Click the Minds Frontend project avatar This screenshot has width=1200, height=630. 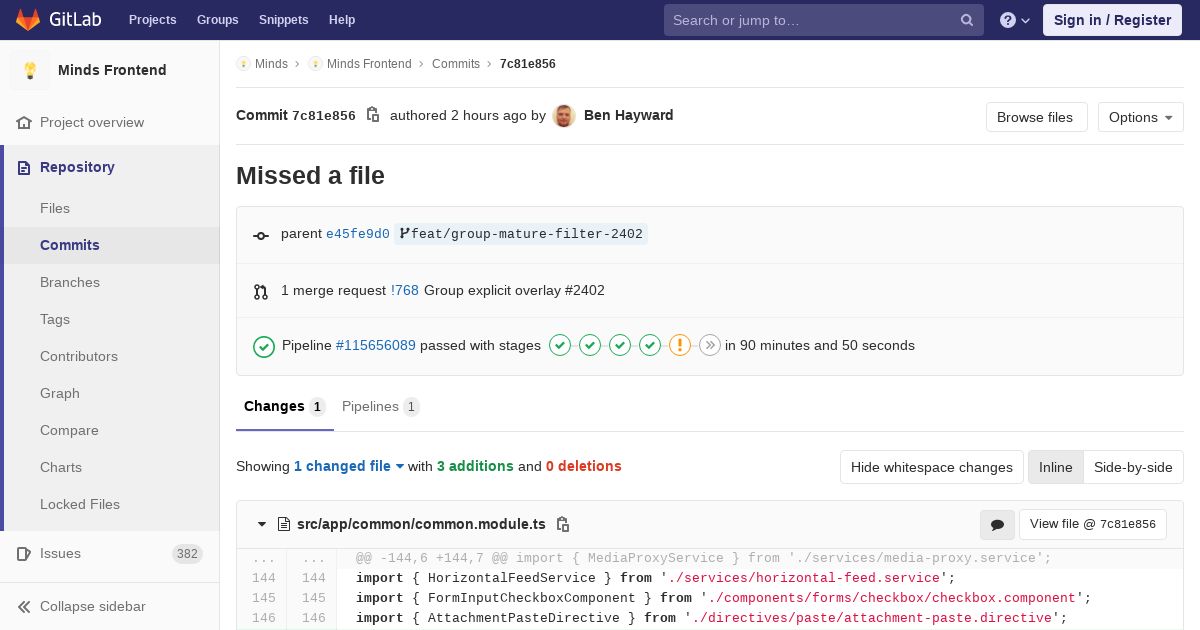[x=30, y=70]
